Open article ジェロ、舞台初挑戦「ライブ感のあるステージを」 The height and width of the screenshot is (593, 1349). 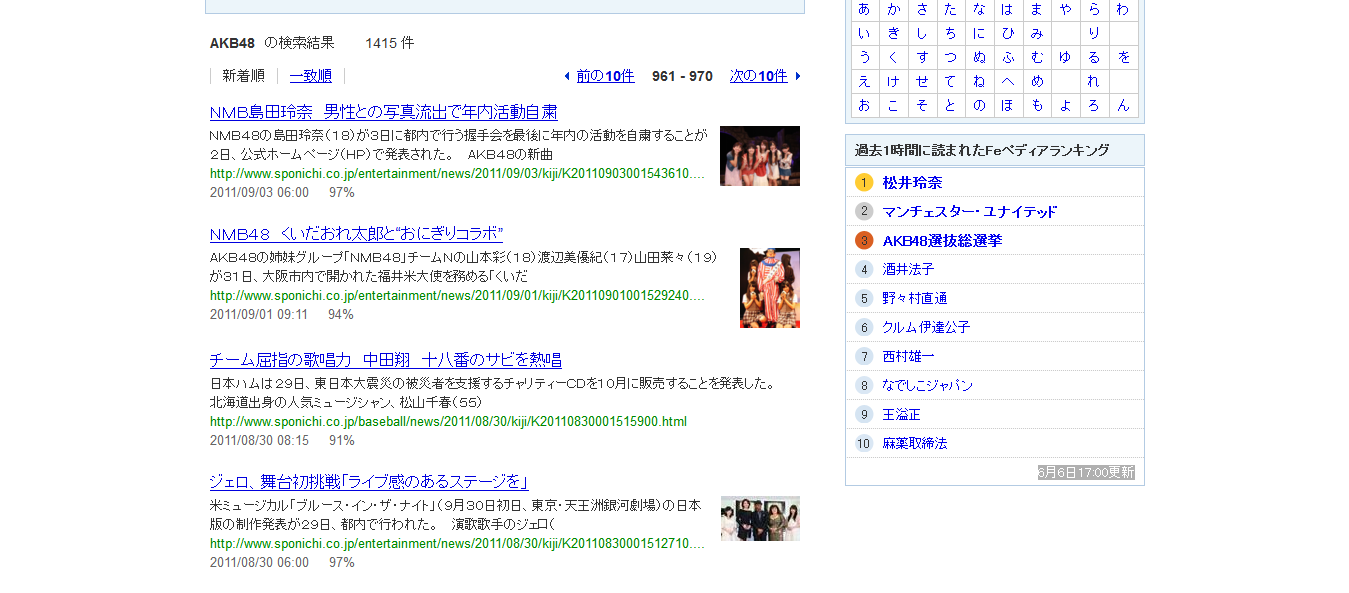click(x=369, y=482)
